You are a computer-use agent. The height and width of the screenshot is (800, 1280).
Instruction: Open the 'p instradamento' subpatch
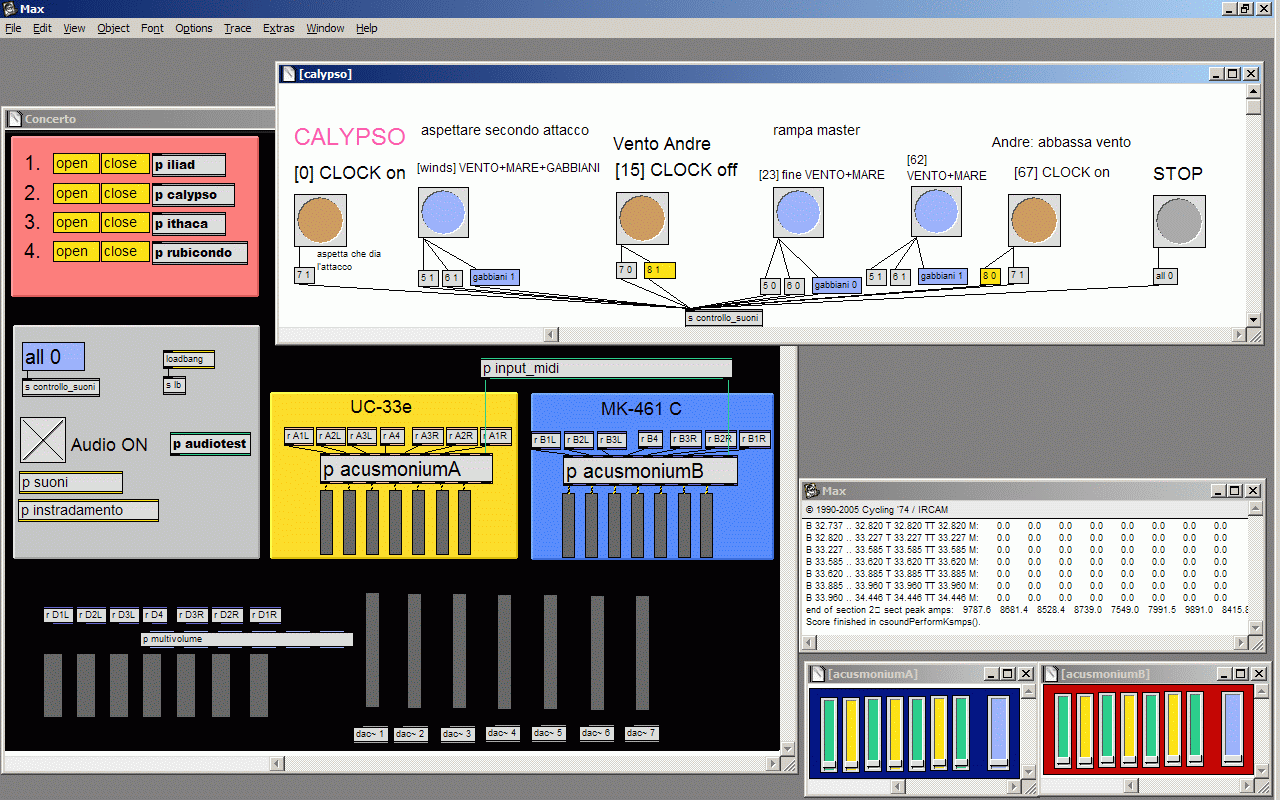(x=88, y=511)
